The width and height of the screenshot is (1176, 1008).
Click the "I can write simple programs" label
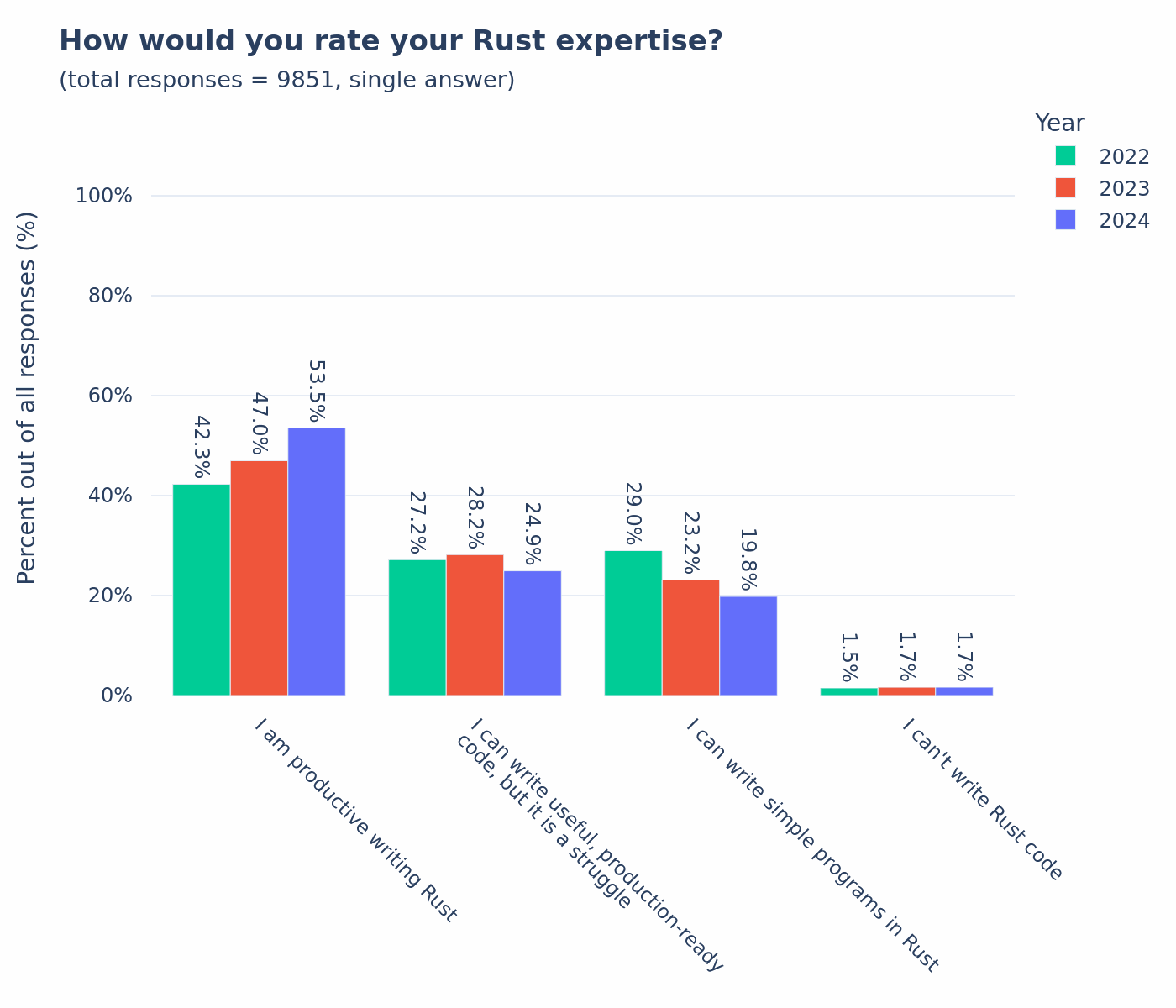pyautogui.click(x=811, y=844)
